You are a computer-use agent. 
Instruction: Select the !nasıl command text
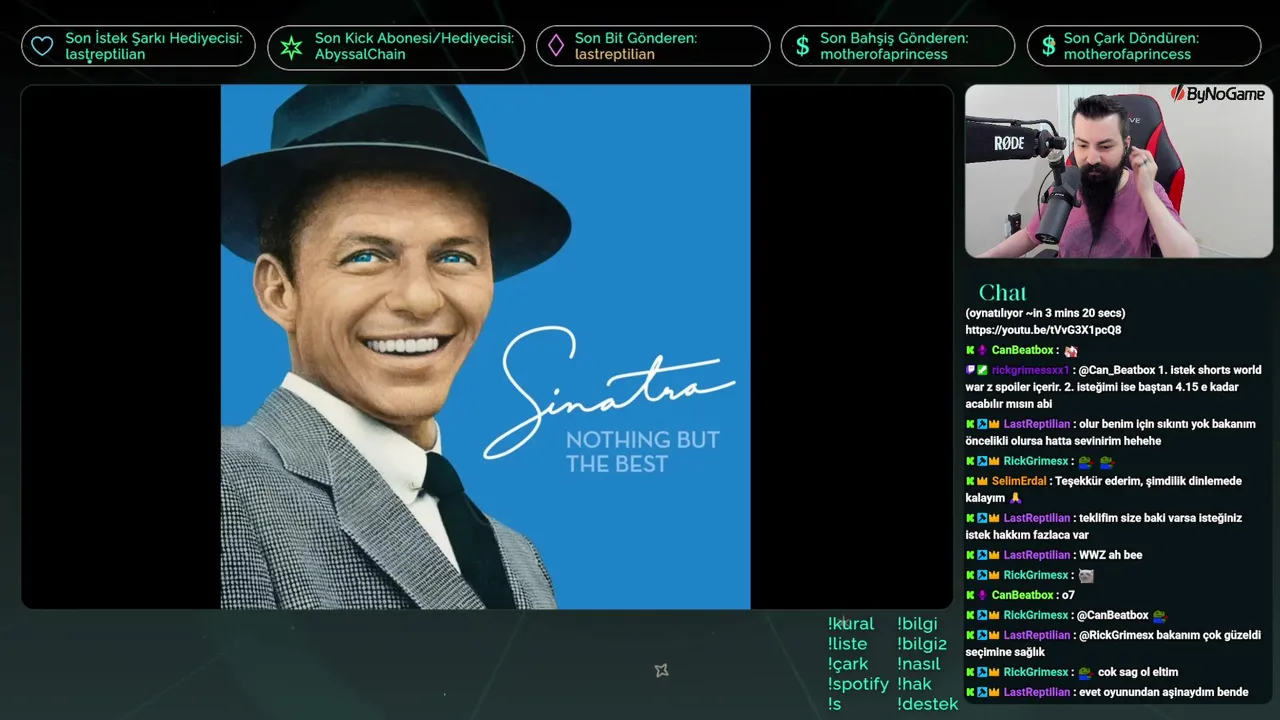click(919, 664)
